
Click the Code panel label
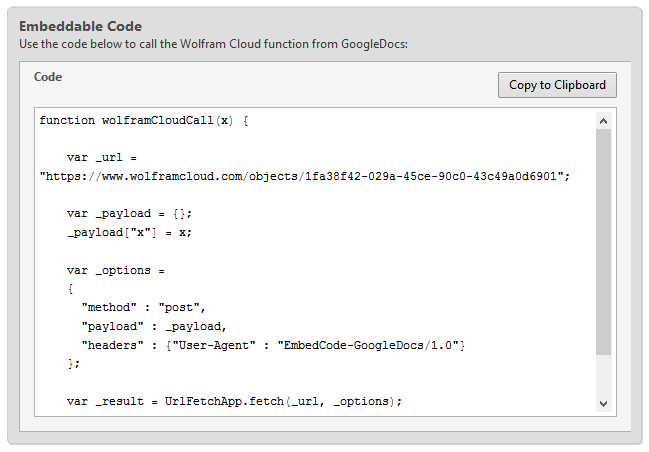pyautogui.click(x=48, y=76)
